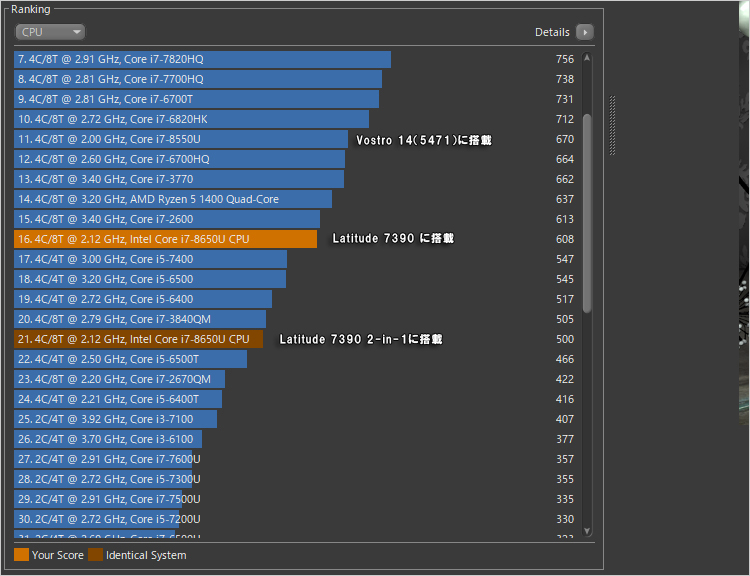Click the scrollbar down arrow
Screen dimensions: 750x576
(587, 531)
